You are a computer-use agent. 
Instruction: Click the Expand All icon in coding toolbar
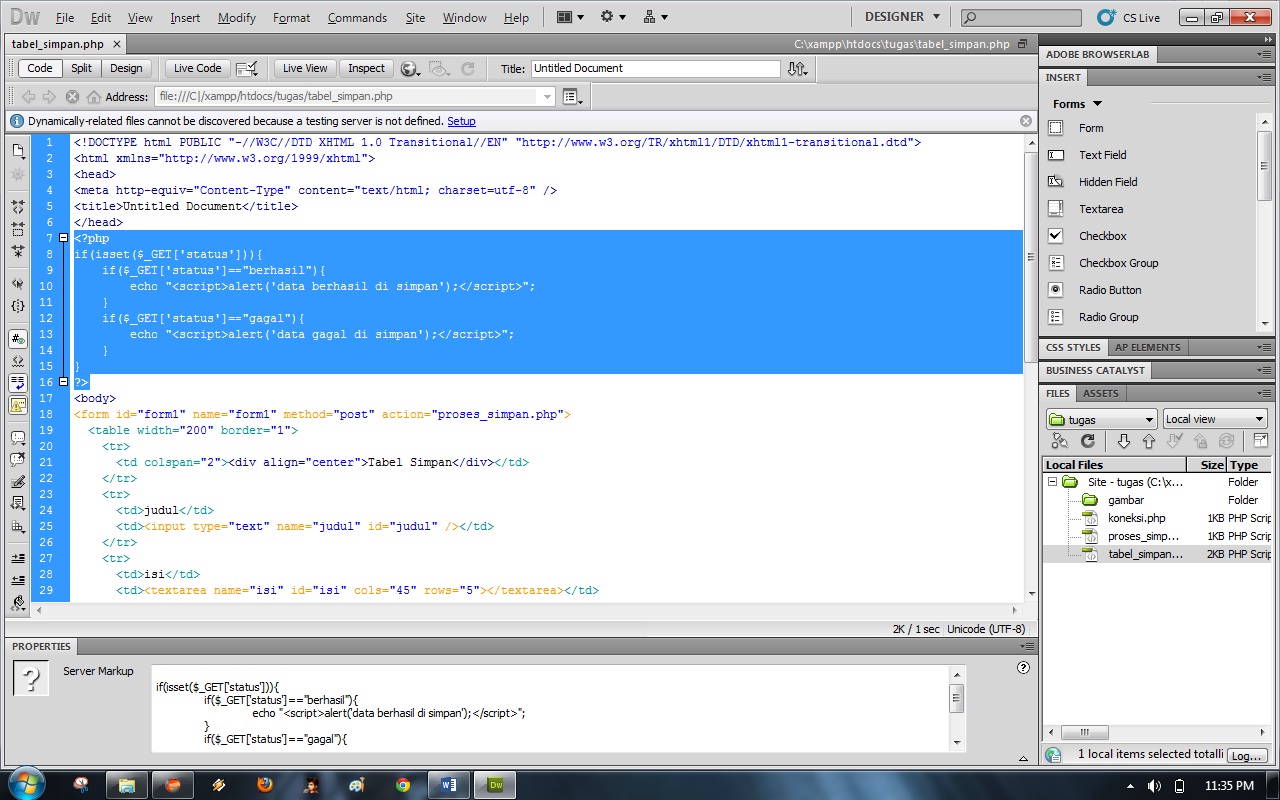point(18,251)
